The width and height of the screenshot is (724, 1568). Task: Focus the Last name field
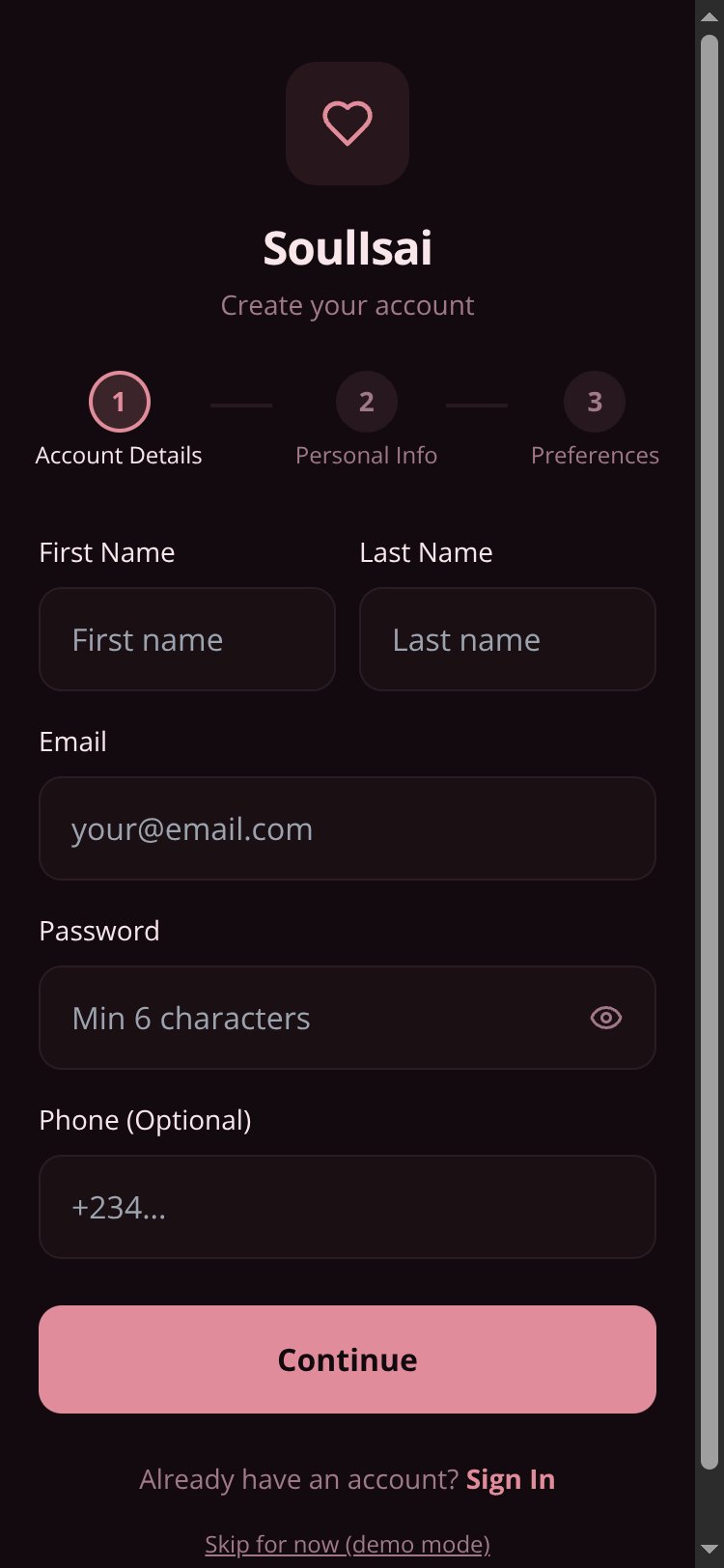click(508, 639)
